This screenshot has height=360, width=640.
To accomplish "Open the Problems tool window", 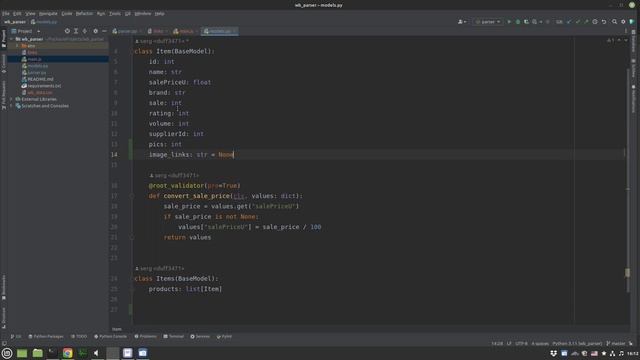I will [x=145, y=336].
